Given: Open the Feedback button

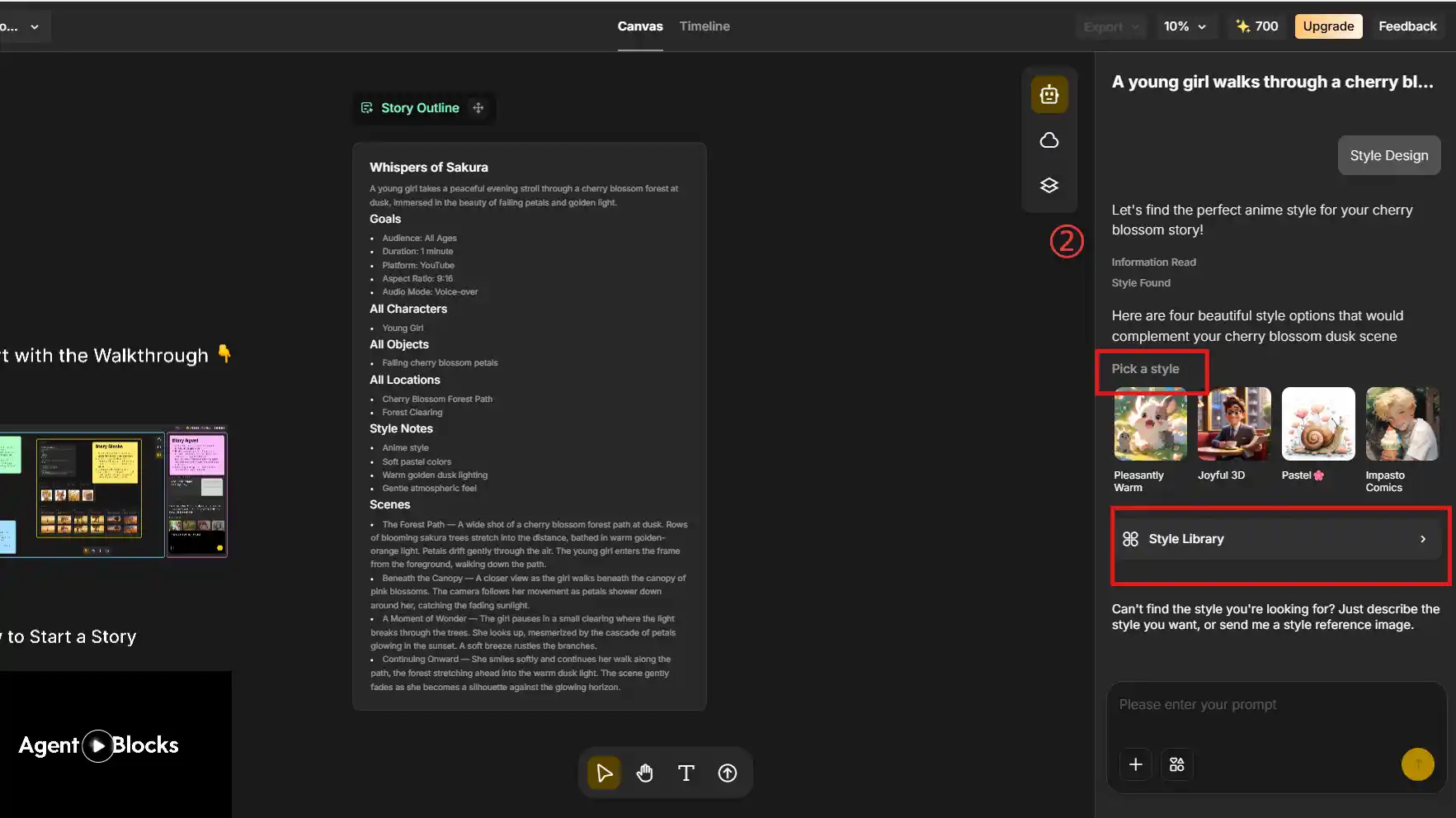Looking at the screenshot, I should [1407, 26].
